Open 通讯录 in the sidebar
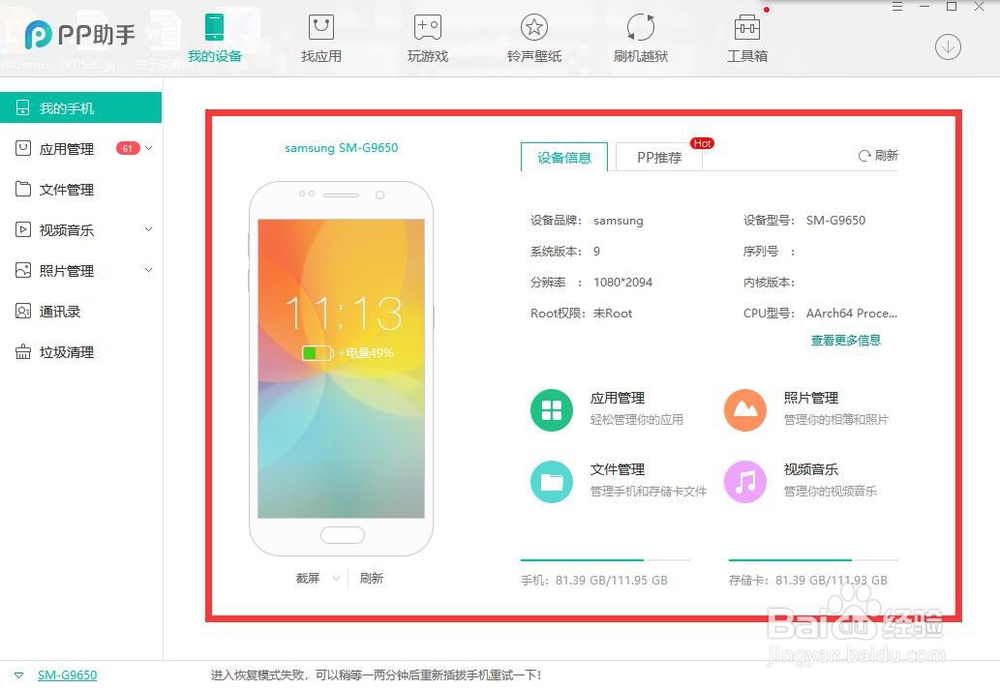1000x689 pixels. tap(60, 311)
